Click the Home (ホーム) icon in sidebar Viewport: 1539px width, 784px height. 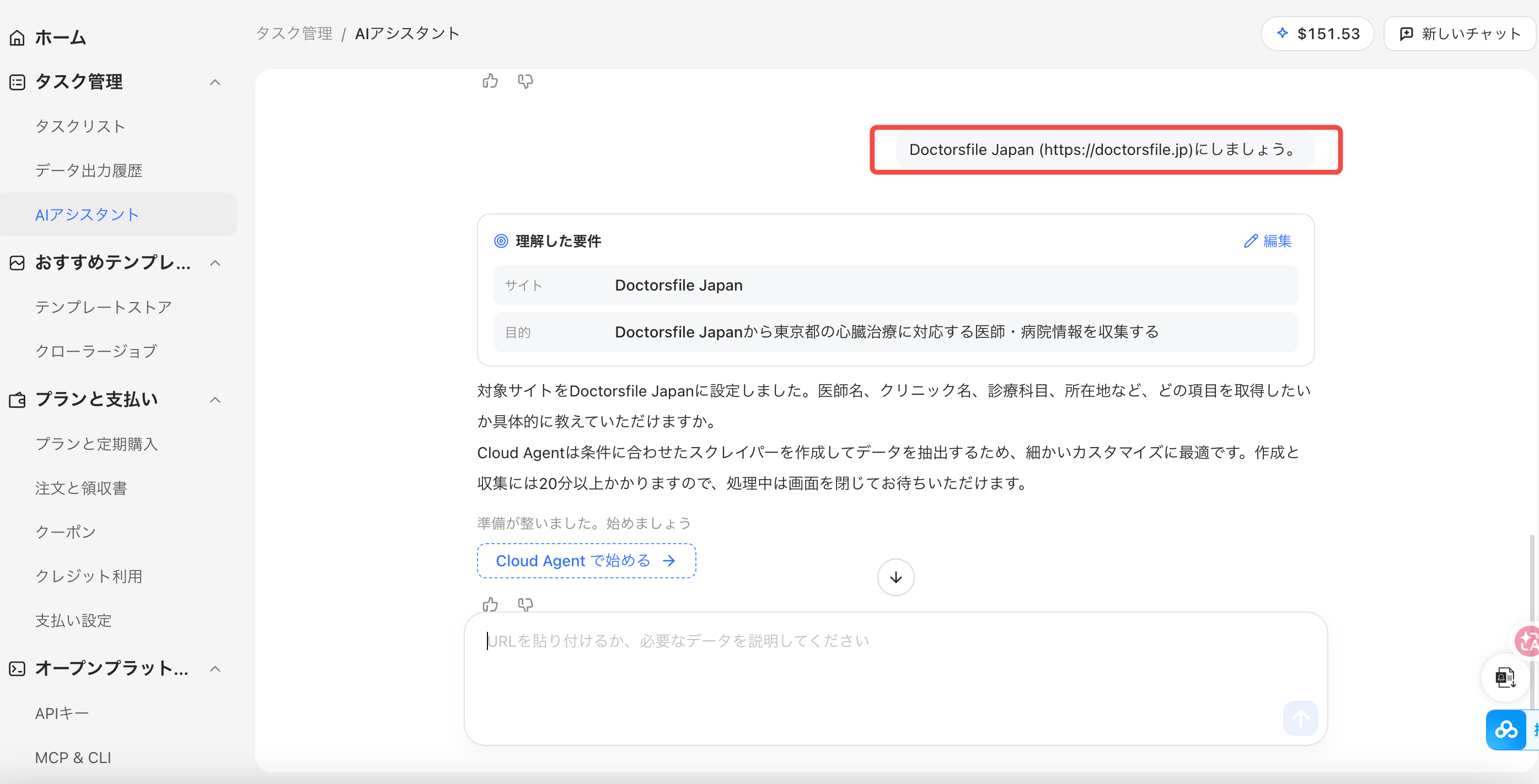click(17, 37)
